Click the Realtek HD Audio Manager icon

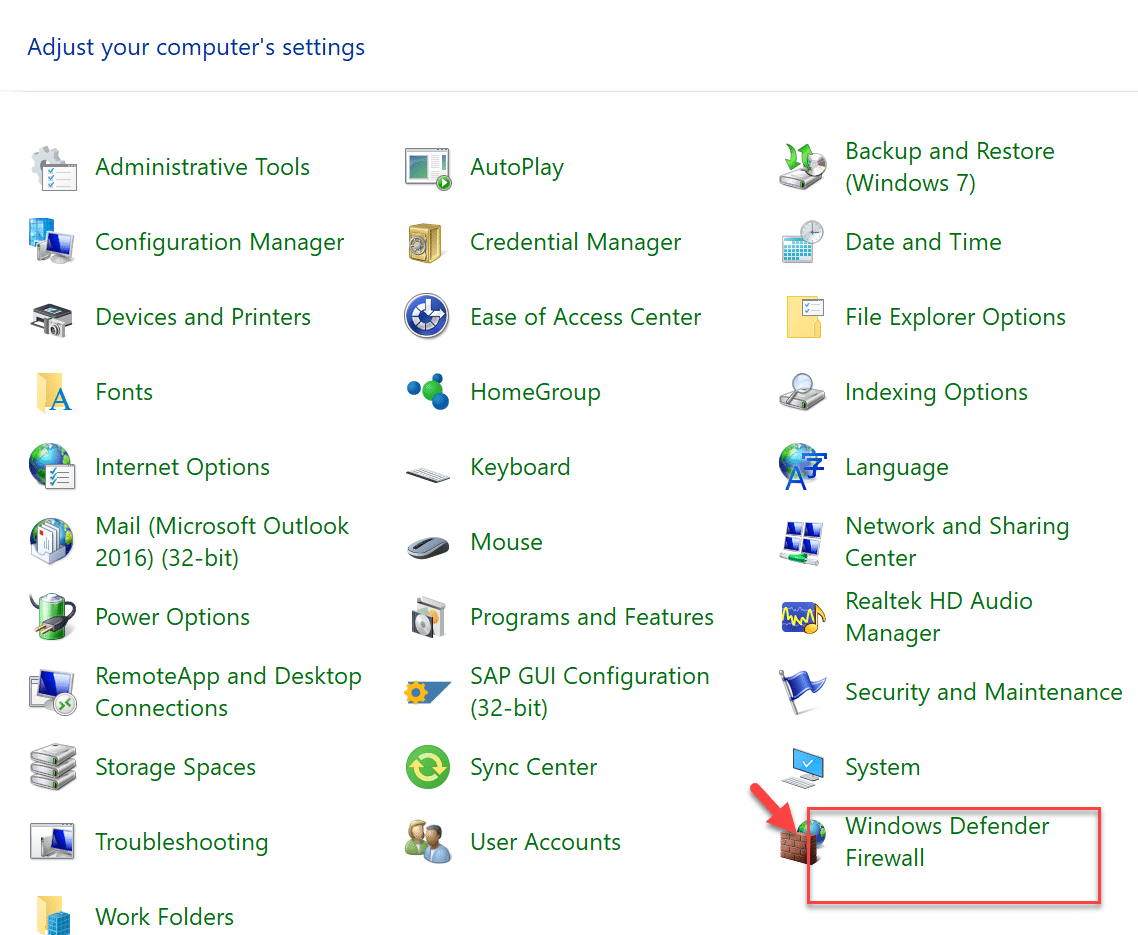point(802,617)
